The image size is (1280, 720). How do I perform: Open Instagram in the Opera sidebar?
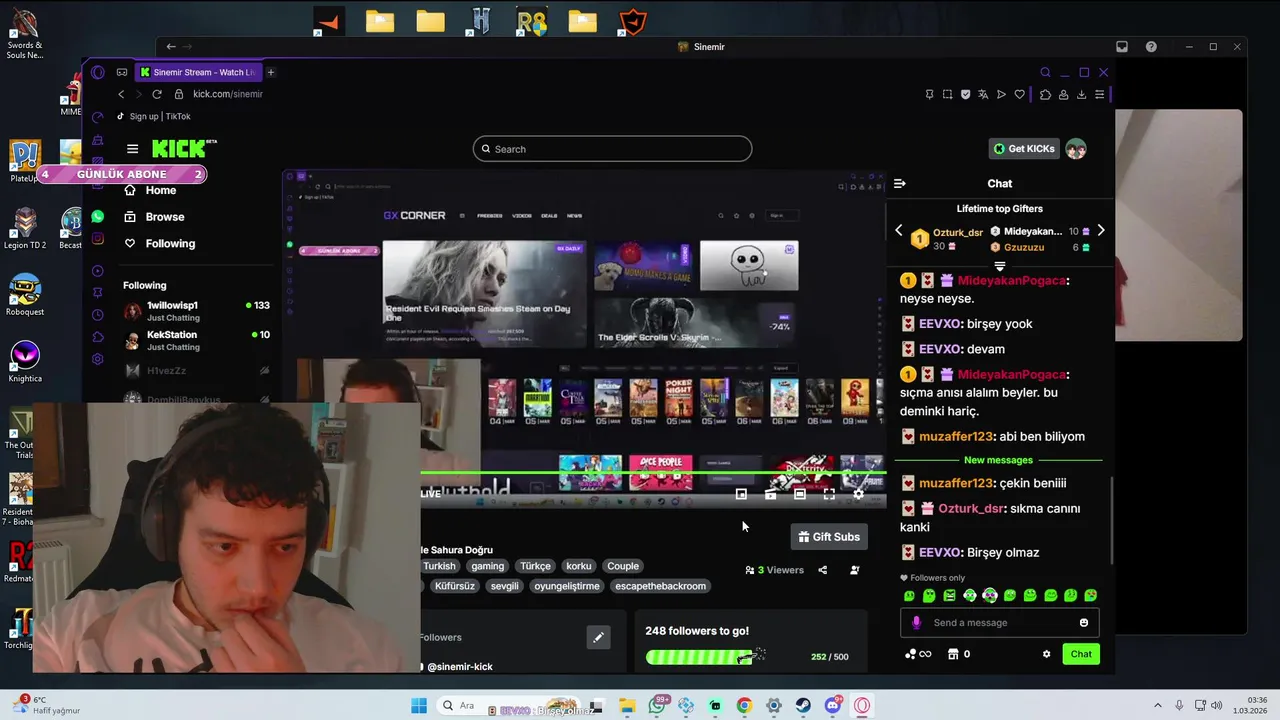(97, 238)
